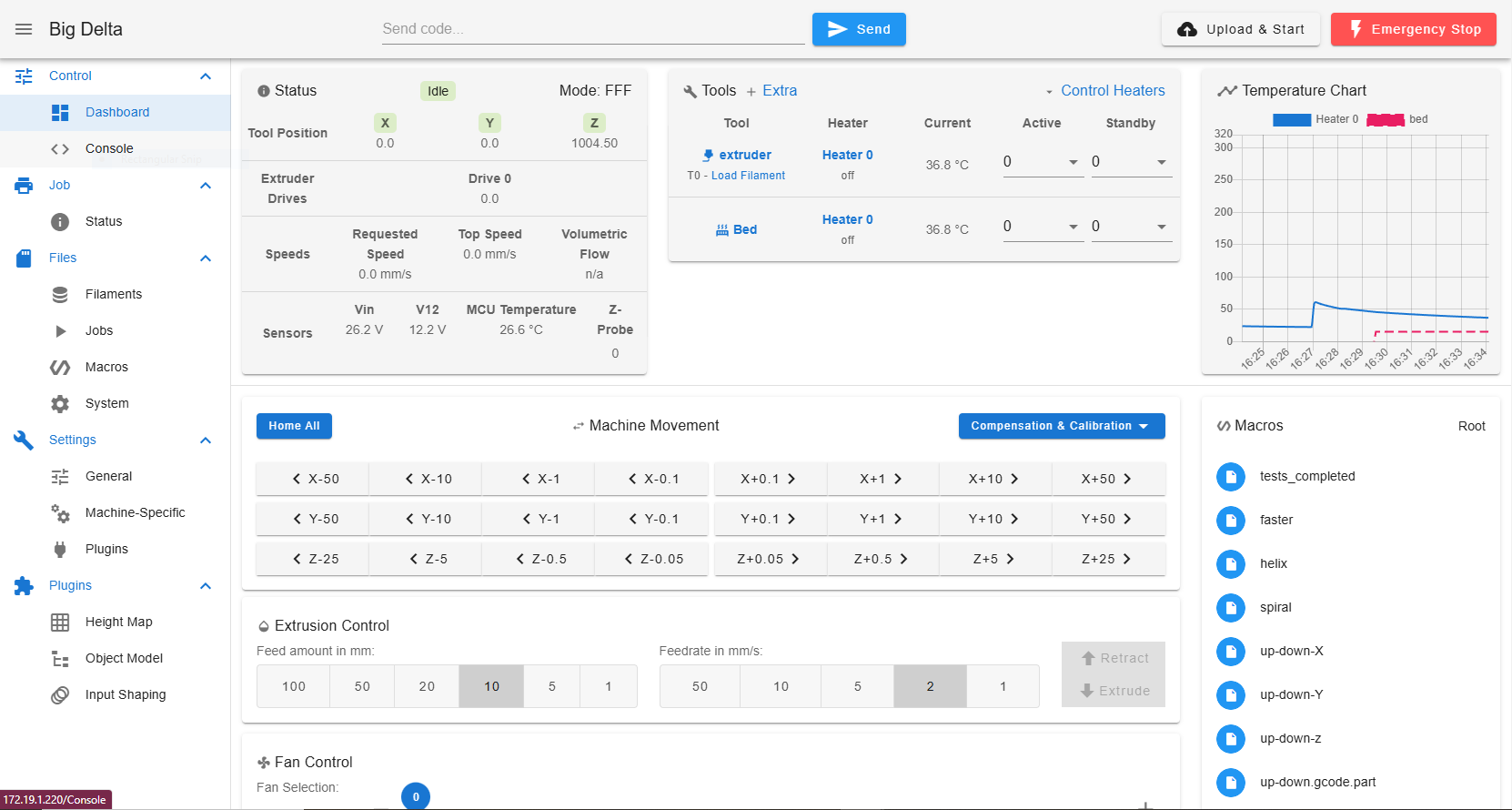Open Compensation & Calibration dropdown
Image resolution: width=1512 pixels, height=810 pixels.
[1062, 426]
